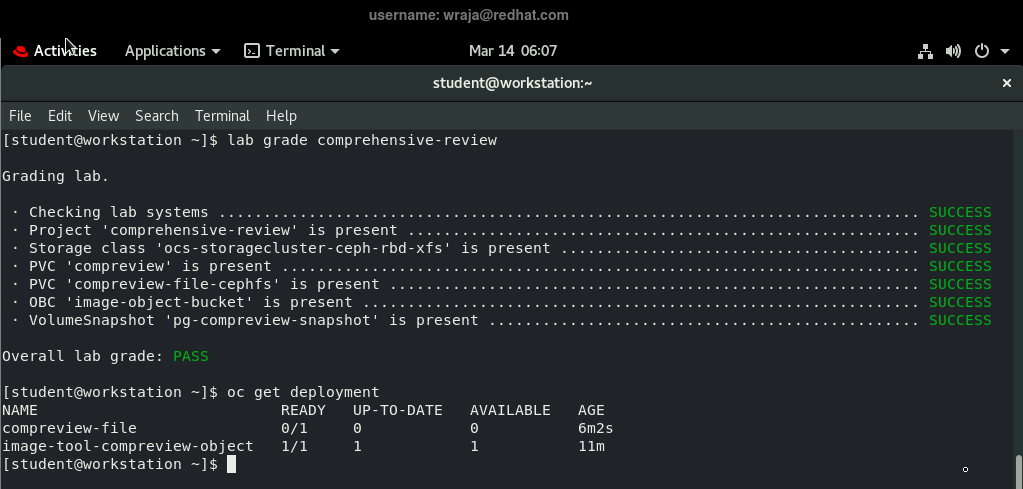Close the student@workstation terminal window
The image size is (1023, 489).
coord(1006,84)
